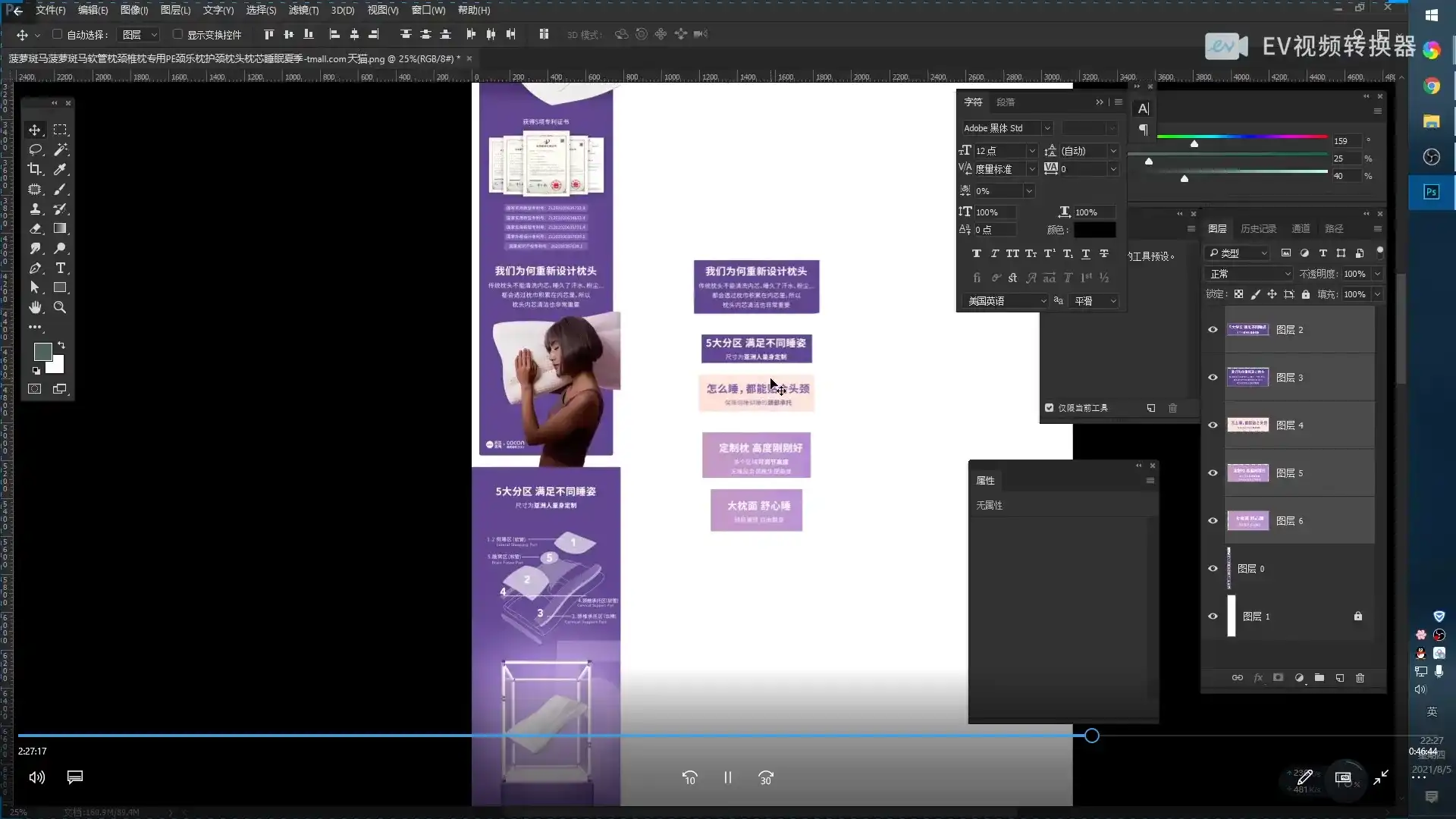1456x819 pixels.
Task: Open Adobe 黑体 Std font dropdown
Action: 1046,128
